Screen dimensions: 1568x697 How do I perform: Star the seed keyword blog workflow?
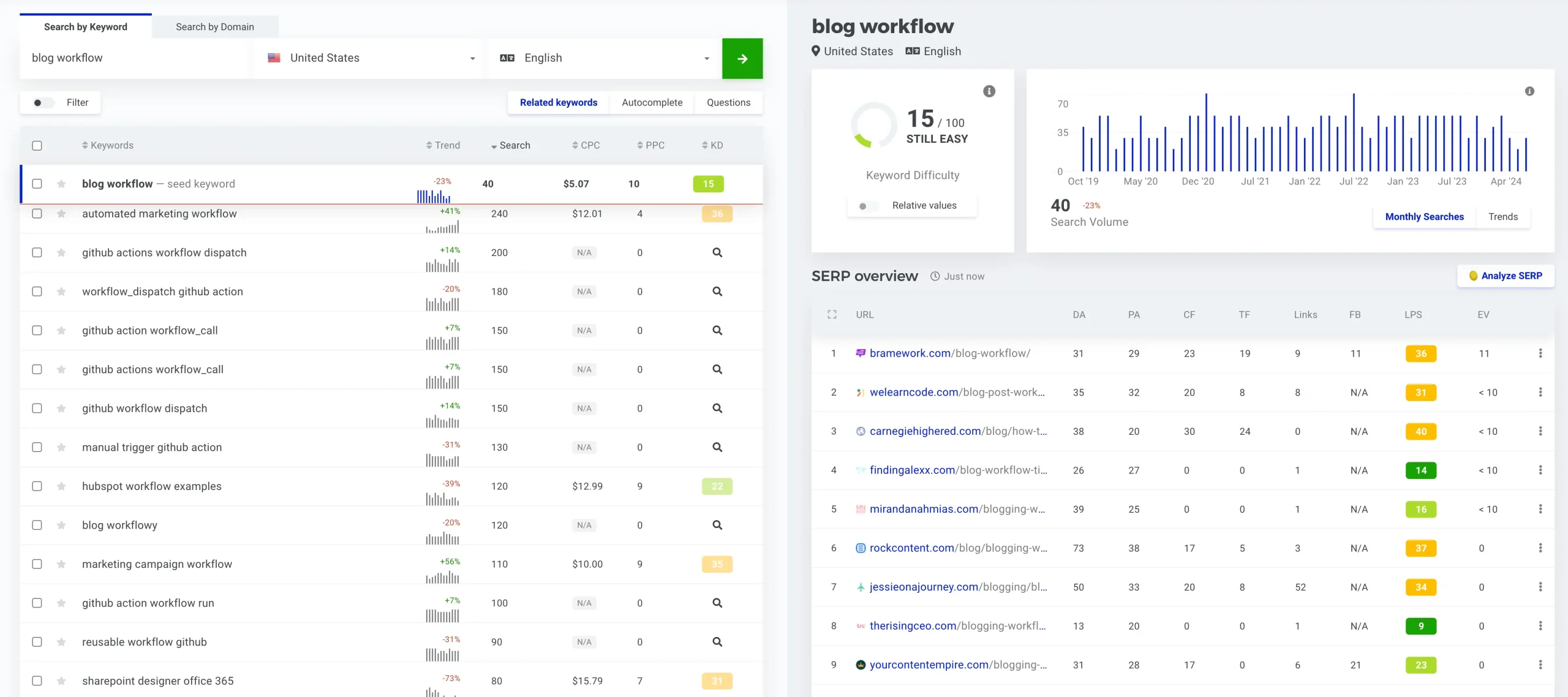[61, 184]
